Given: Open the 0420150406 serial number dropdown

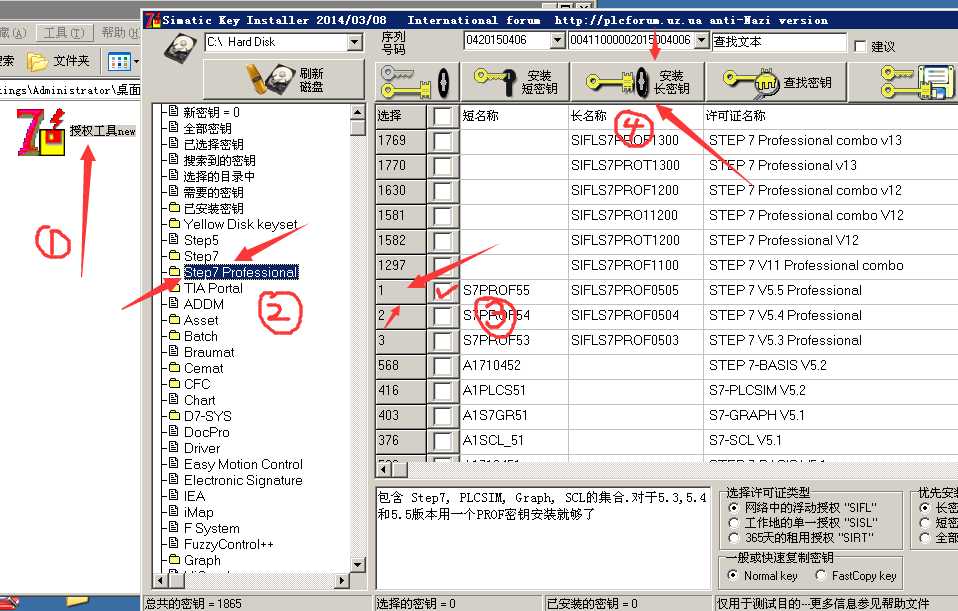Looking at the screenshot, I should (557, 41).
